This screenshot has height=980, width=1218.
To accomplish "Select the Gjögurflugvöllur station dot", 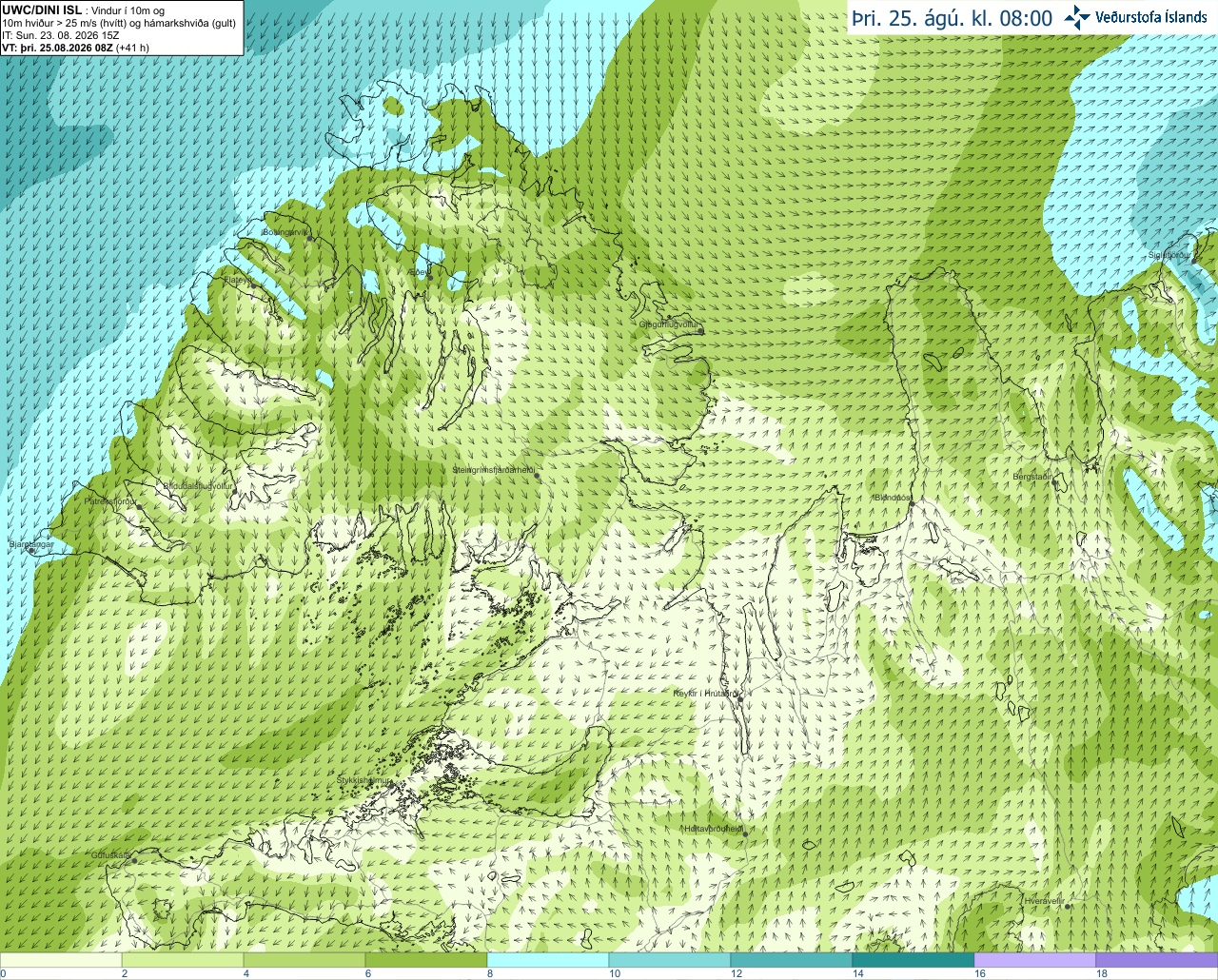I will click(701, 331).
